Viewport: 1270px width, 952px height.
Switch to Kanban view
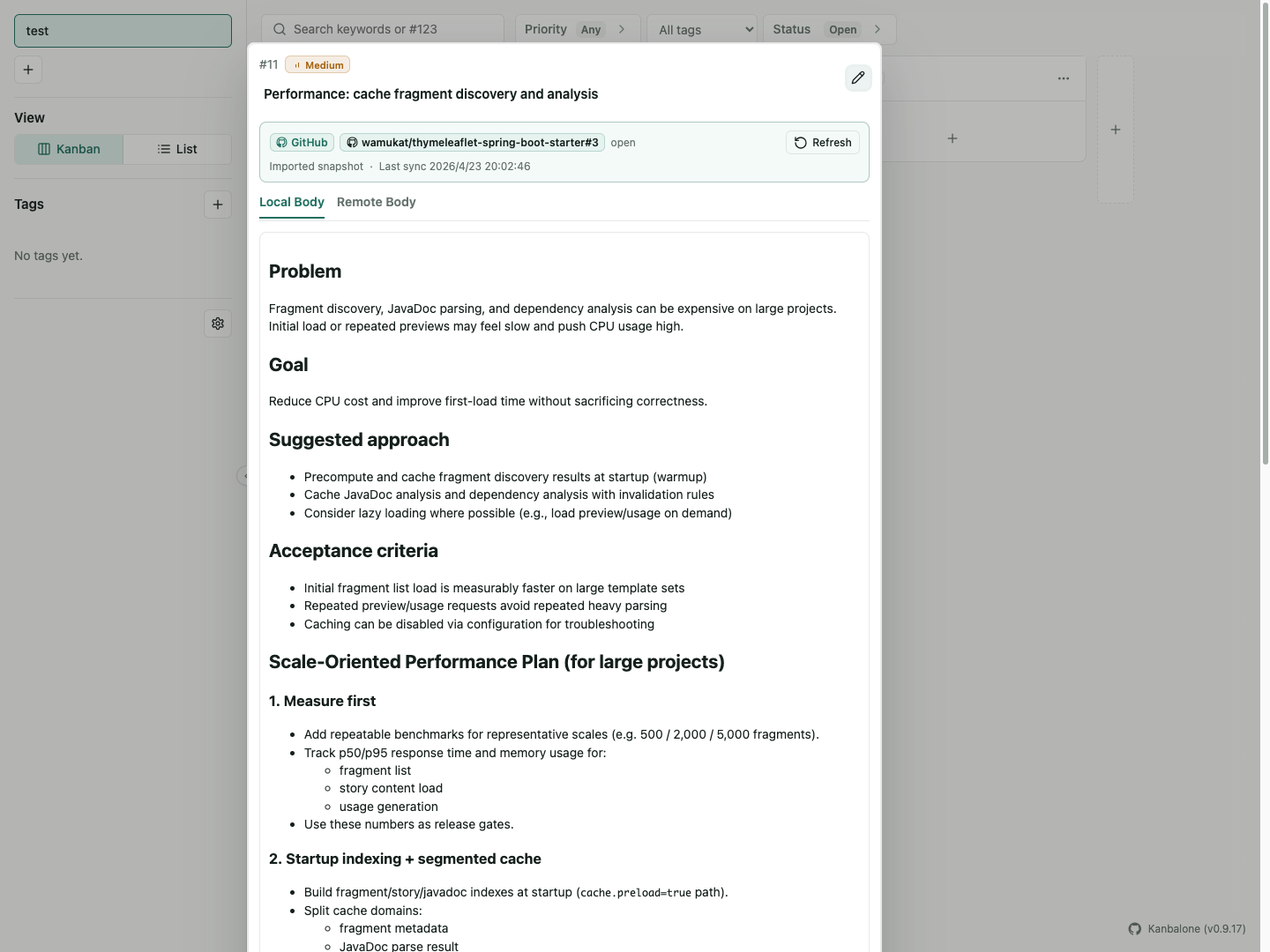pyautogui.click(x=69, y=149)
